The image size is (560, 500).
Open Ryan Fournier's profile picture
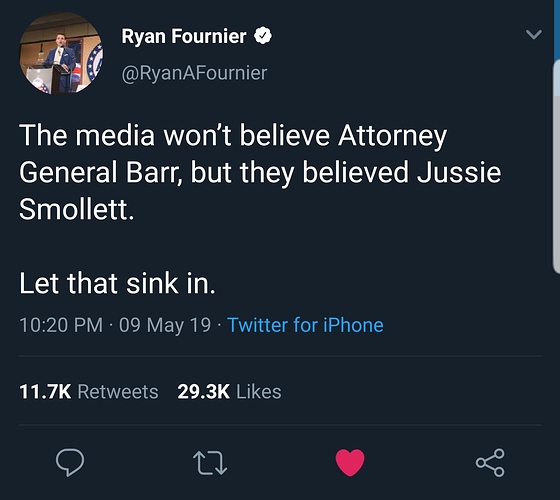pyautogui.click(x=61, y=53)
